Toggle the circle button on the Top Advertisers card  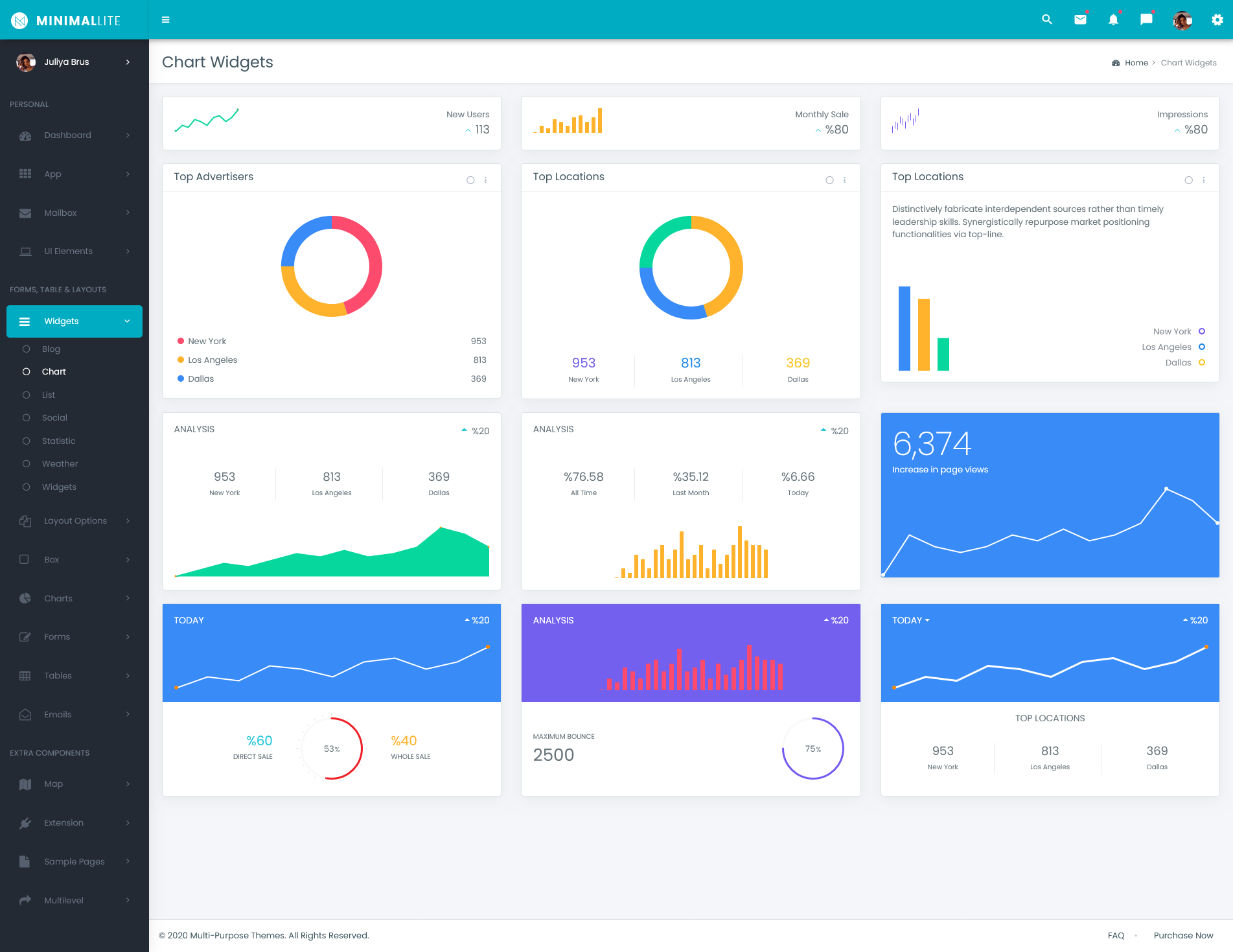(470, 180)
